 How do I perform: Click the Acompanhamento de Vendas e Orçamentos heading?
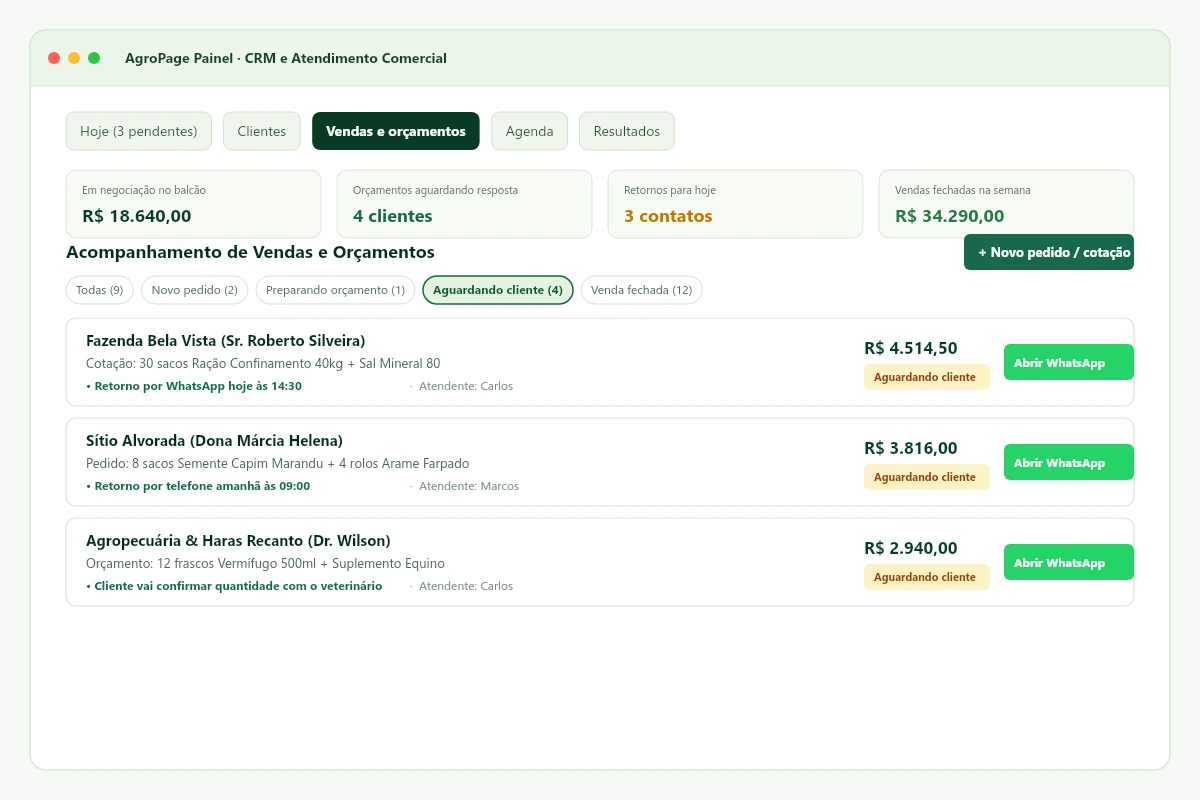click(x=250, y=252)
